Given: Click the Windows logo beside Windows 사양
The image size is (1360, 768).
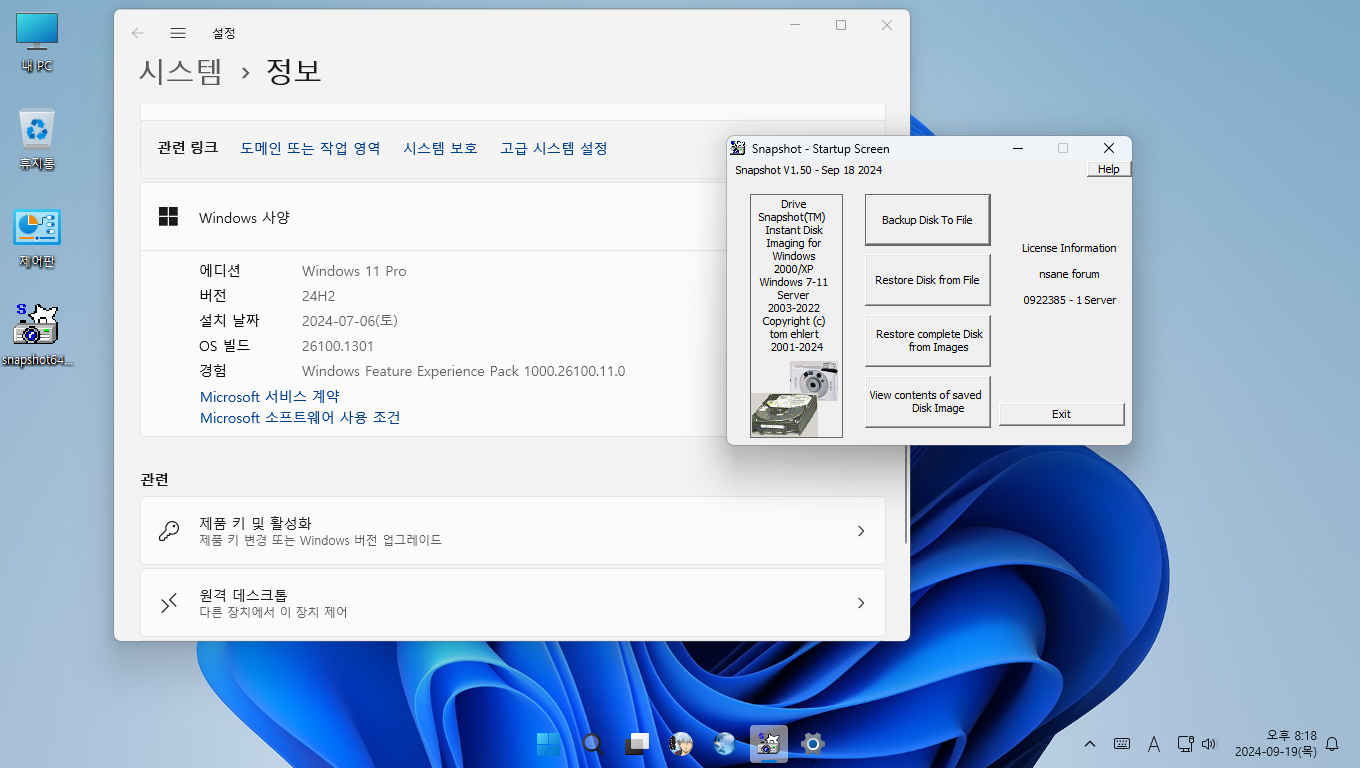Looking at the screenshot, I should click(168, 216).
